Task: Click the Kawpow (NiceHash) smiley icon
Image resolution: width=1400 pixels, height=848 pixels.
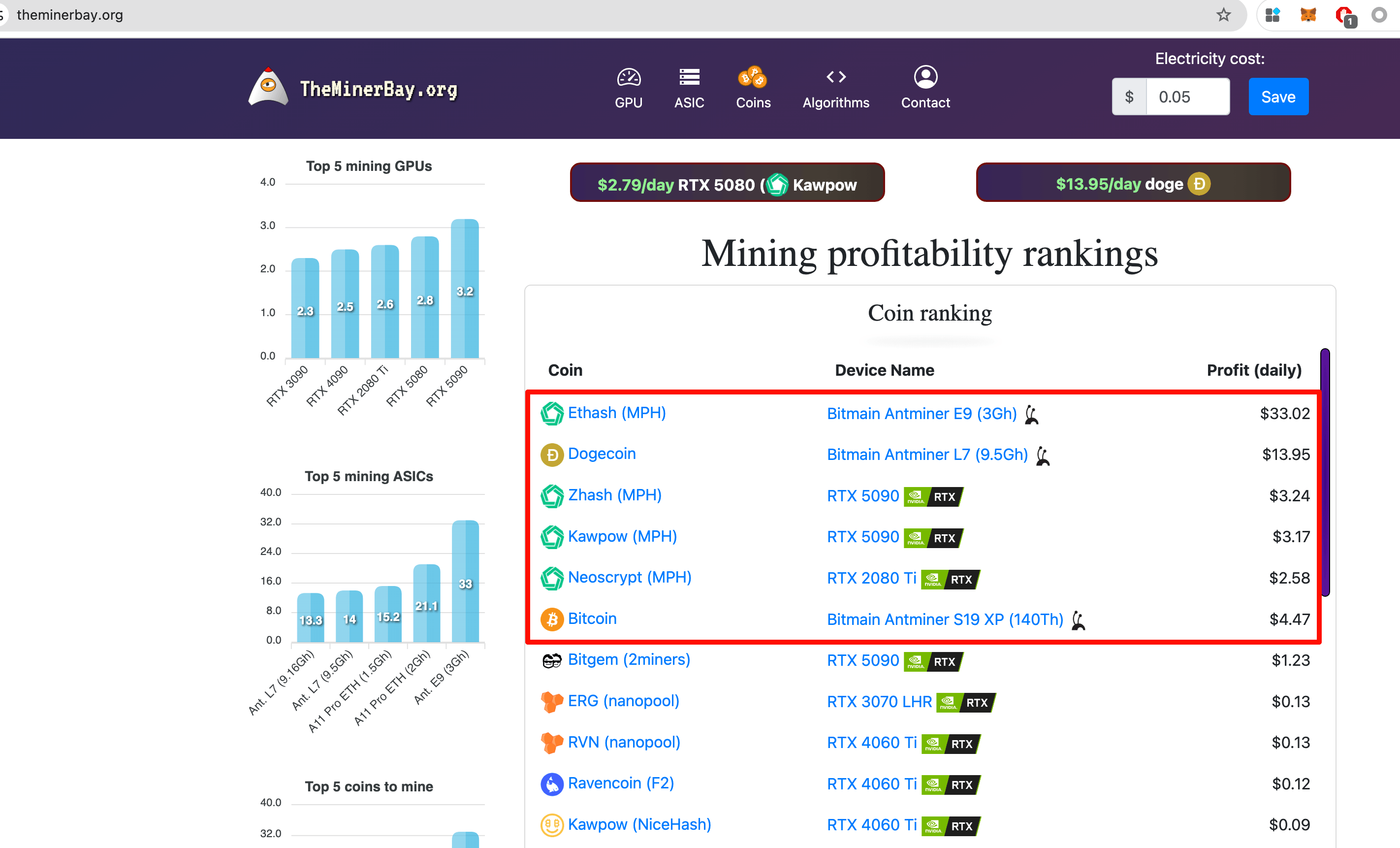Action: 552,825
